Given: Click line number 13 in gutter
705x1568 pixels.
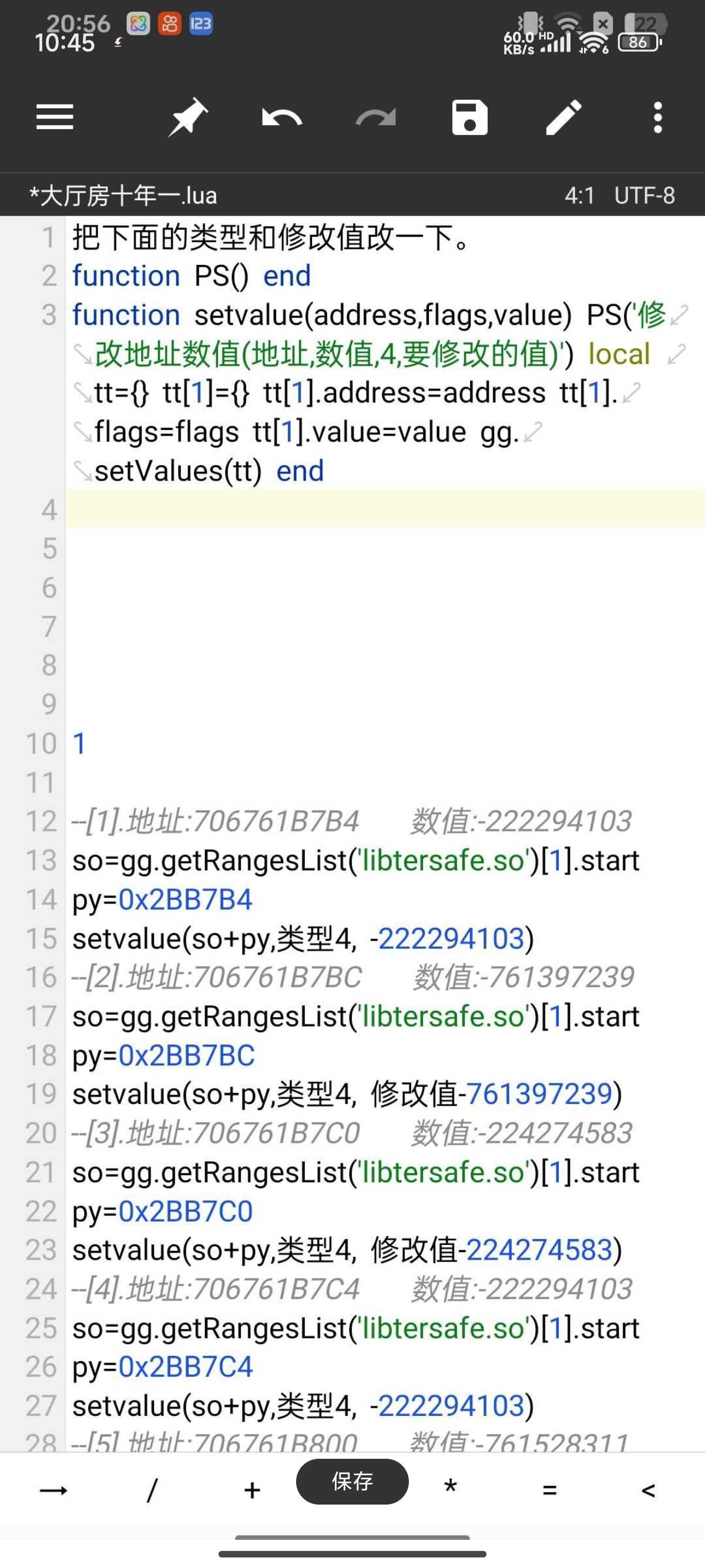Looking at the screenshot, I should point(41,860).
